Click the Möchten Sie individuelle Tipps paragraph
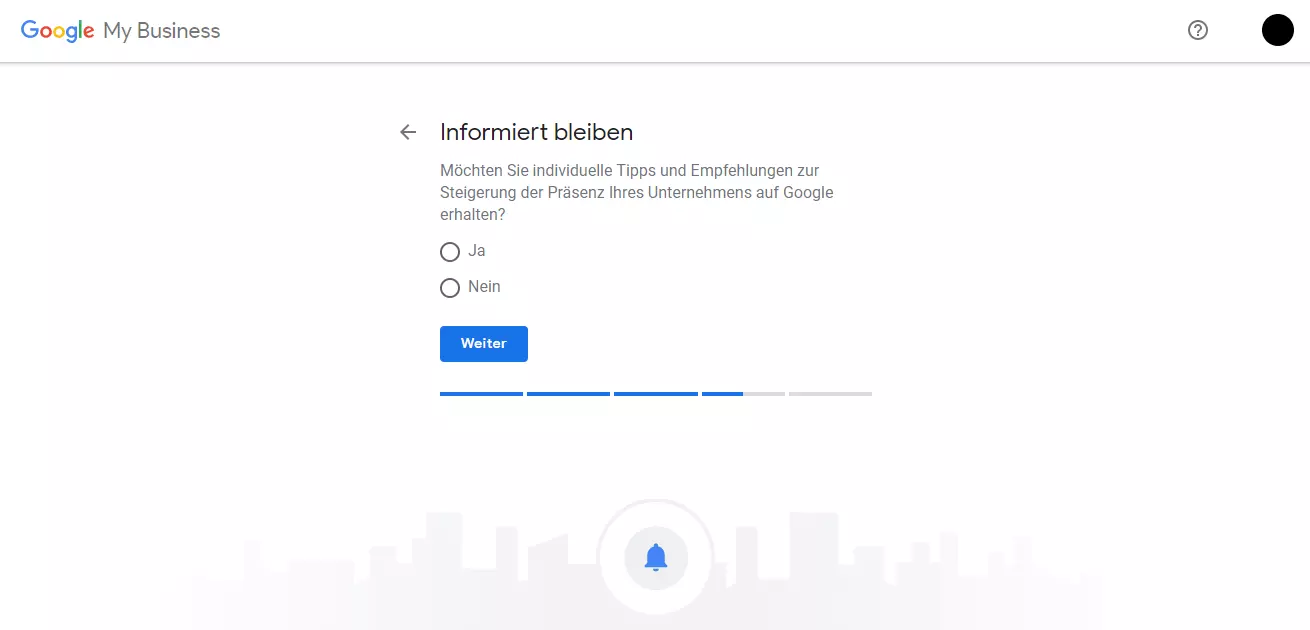1310x630 pixels. point(636,193)
